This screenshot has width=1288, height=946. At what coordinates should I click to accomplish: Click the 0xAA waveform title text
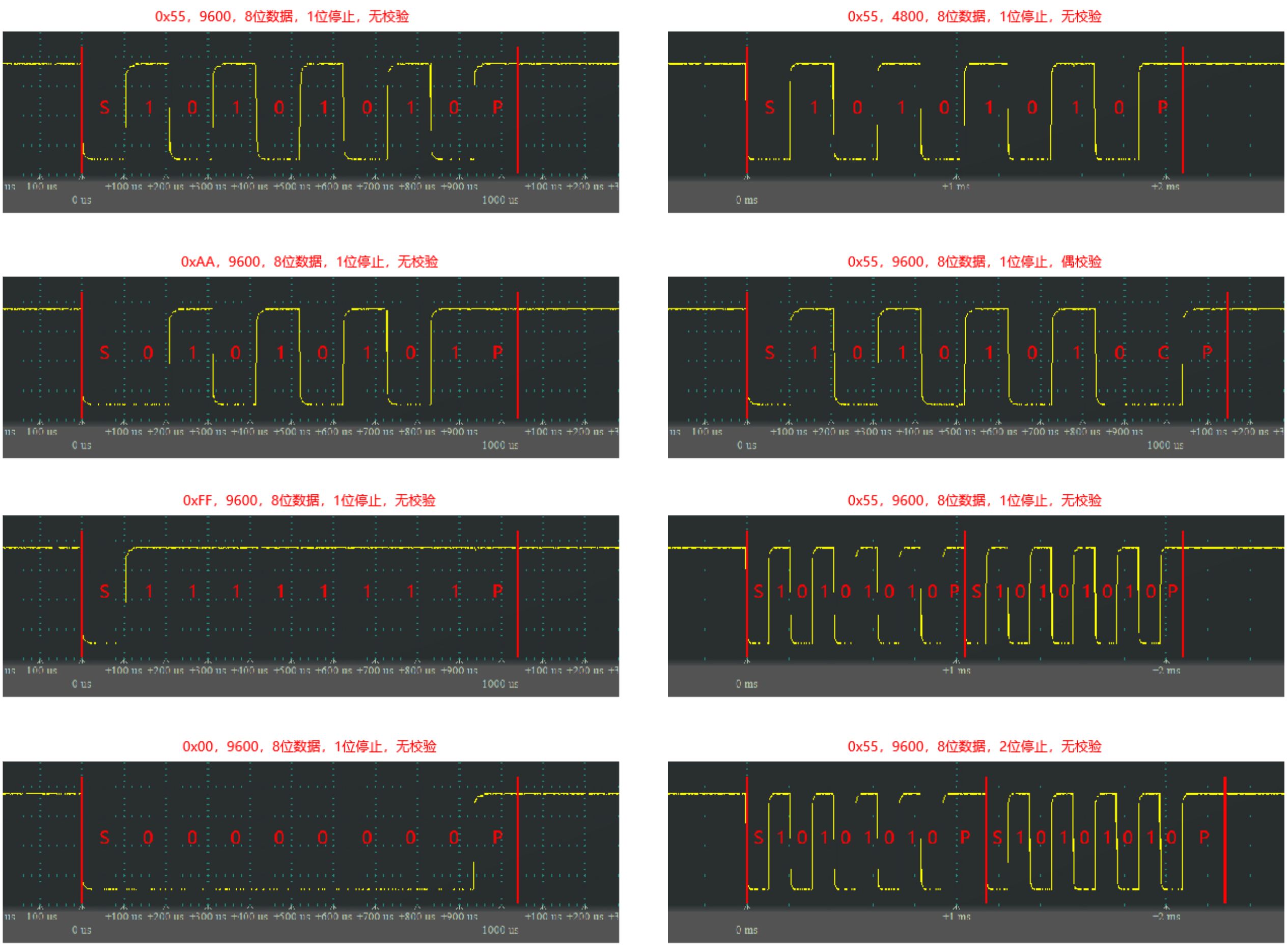tap(309, 262)
